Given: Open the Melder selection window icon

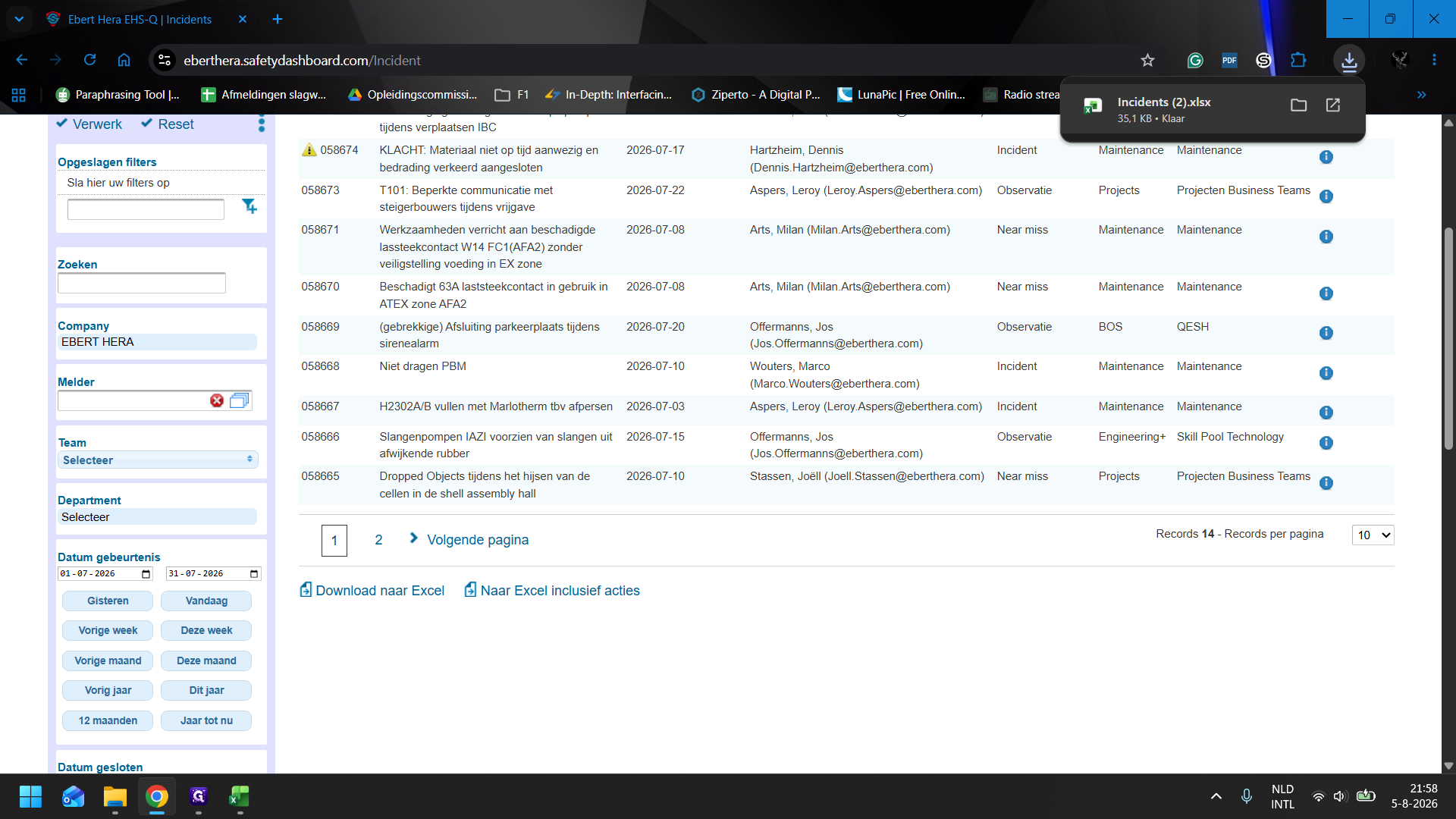Looking at the screenshot, I should pyautogui.click(x=240, y=400).
